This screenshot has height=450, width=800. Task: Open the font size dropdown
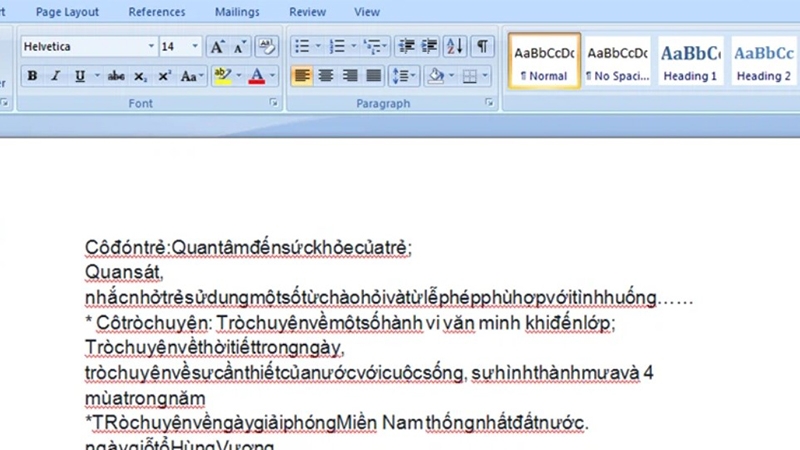[195, 46]
